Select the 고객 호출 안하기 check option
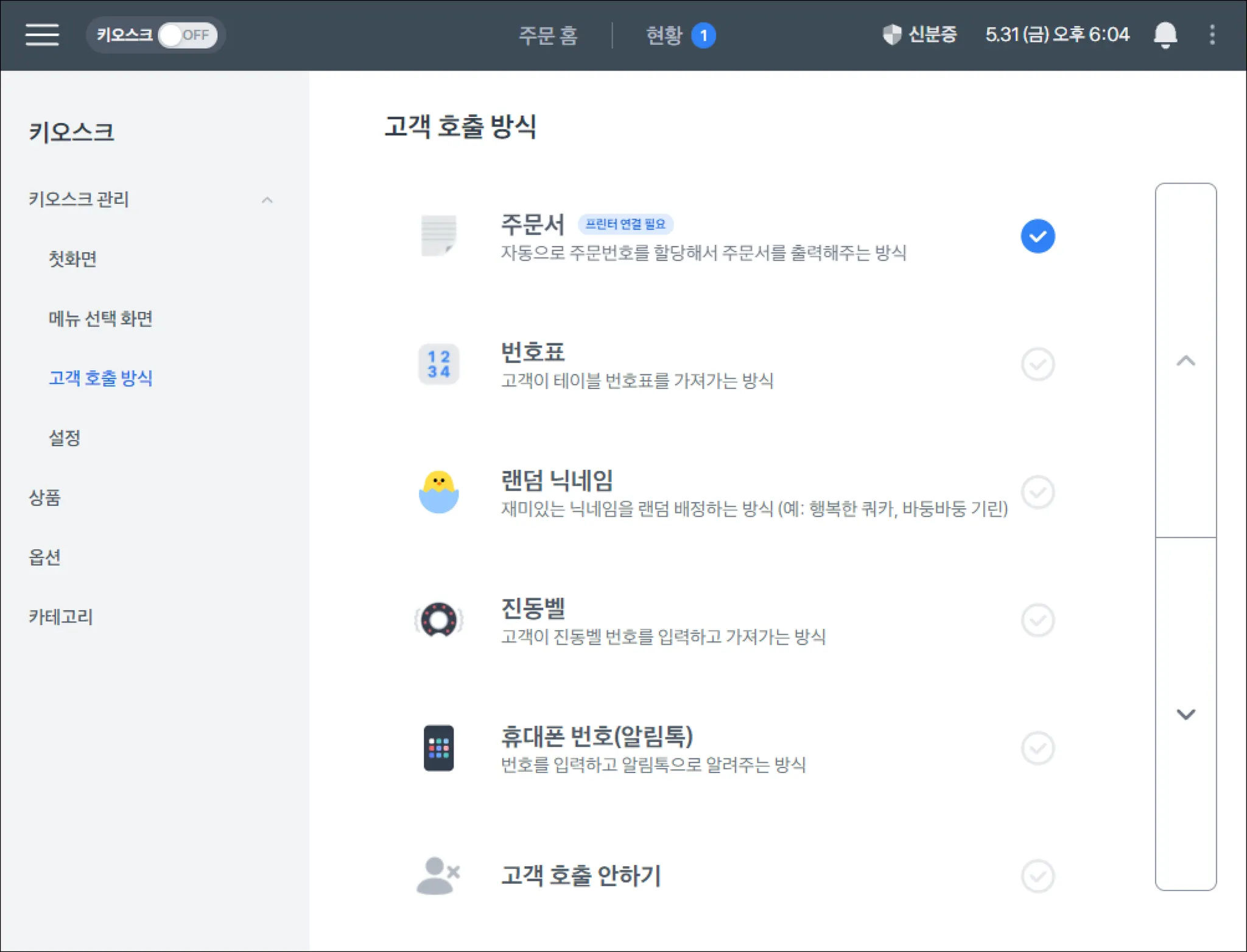1247x952 pixels. tap(1038, 876)
